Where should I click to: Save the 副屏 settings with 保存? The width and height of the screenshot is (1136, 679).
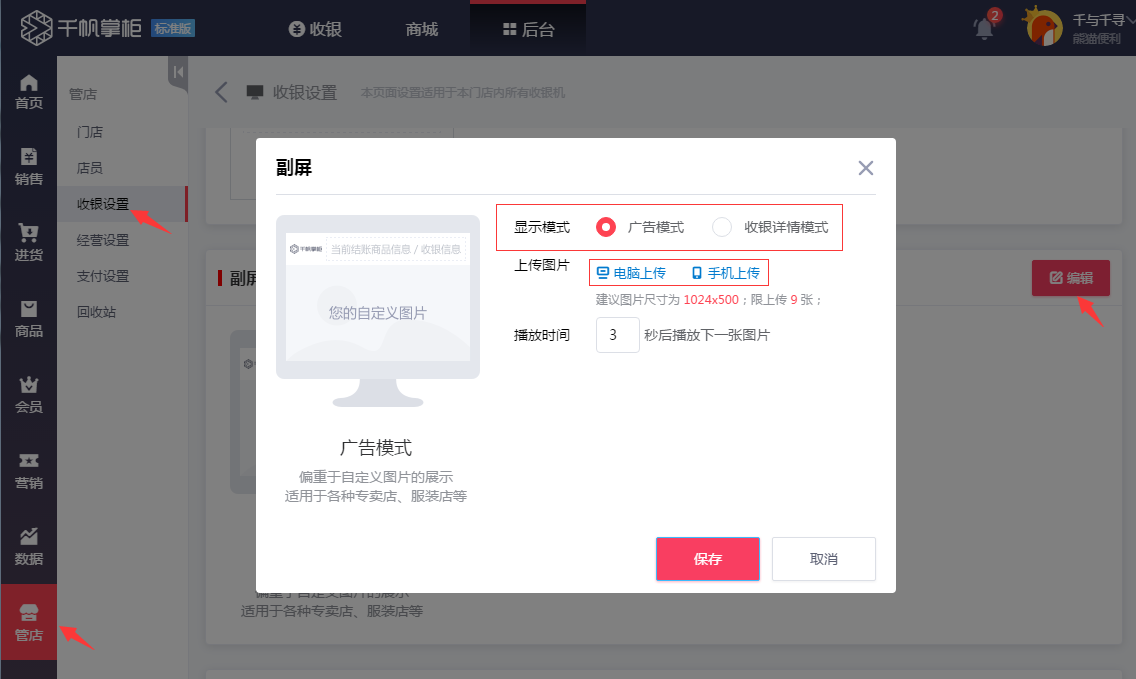708,559
